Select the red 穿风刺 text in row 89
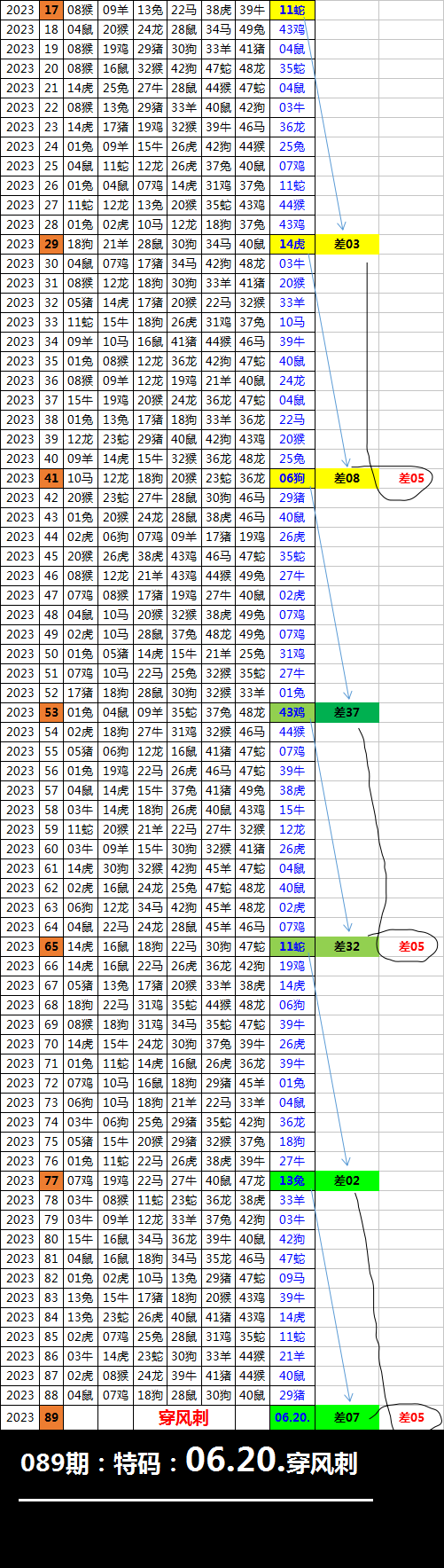This screenshot has height=1568, width=444. (x=183, y=1417)
